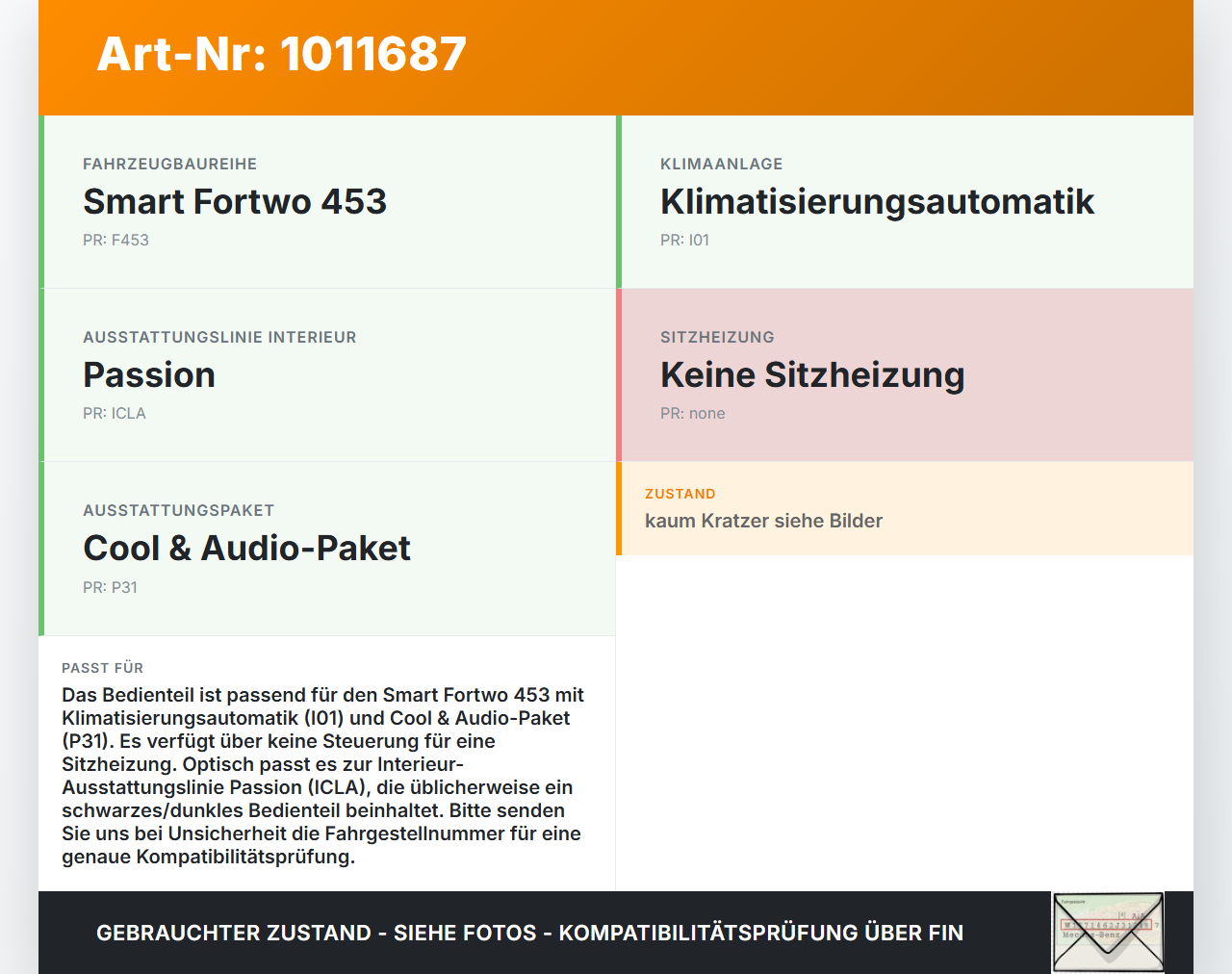Click the PR: none code under Sitzheizung
Image resolution: width=1232 pixels, height=974 pixels.
point(692,413)
